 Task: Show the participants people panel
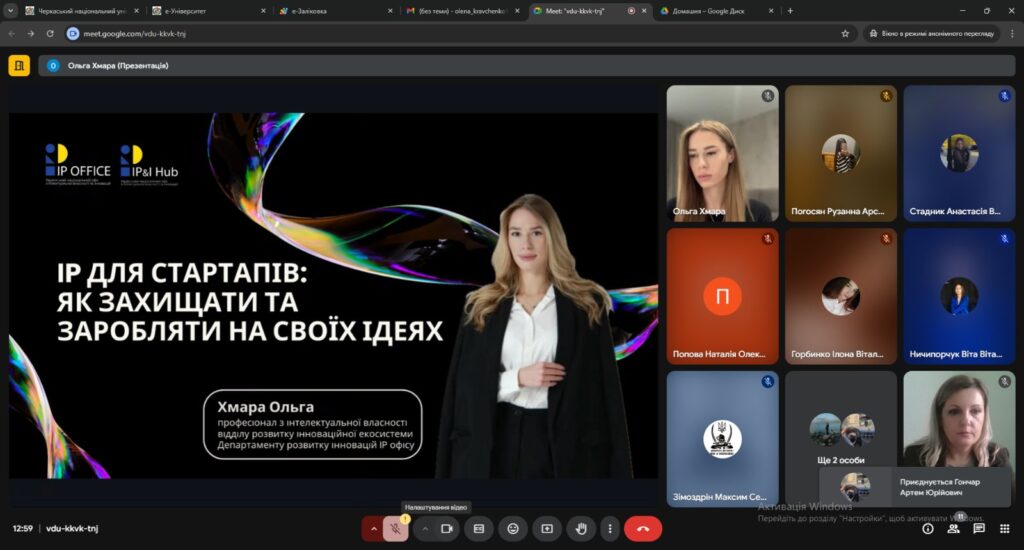pyautogui.click(x=954, y=528)
